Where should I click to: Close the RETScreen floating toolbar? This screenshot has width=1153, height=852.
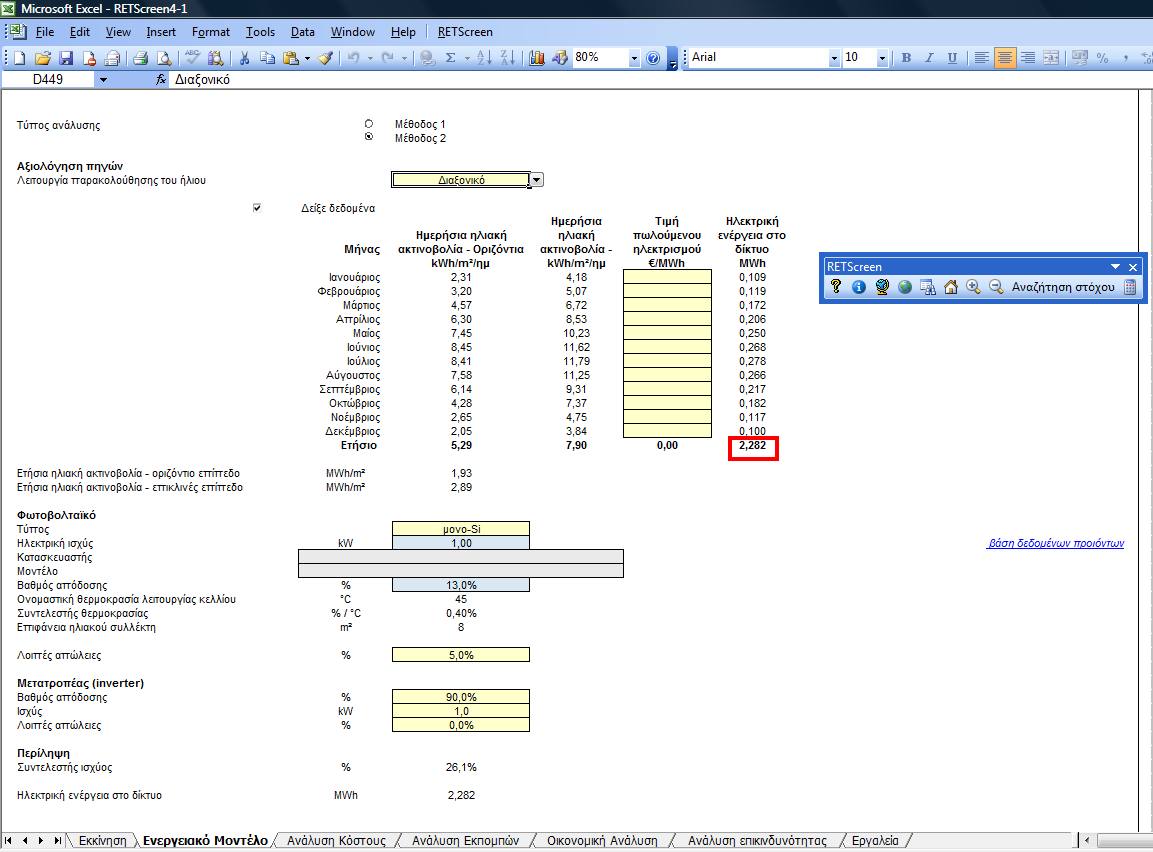[1133, 267]
